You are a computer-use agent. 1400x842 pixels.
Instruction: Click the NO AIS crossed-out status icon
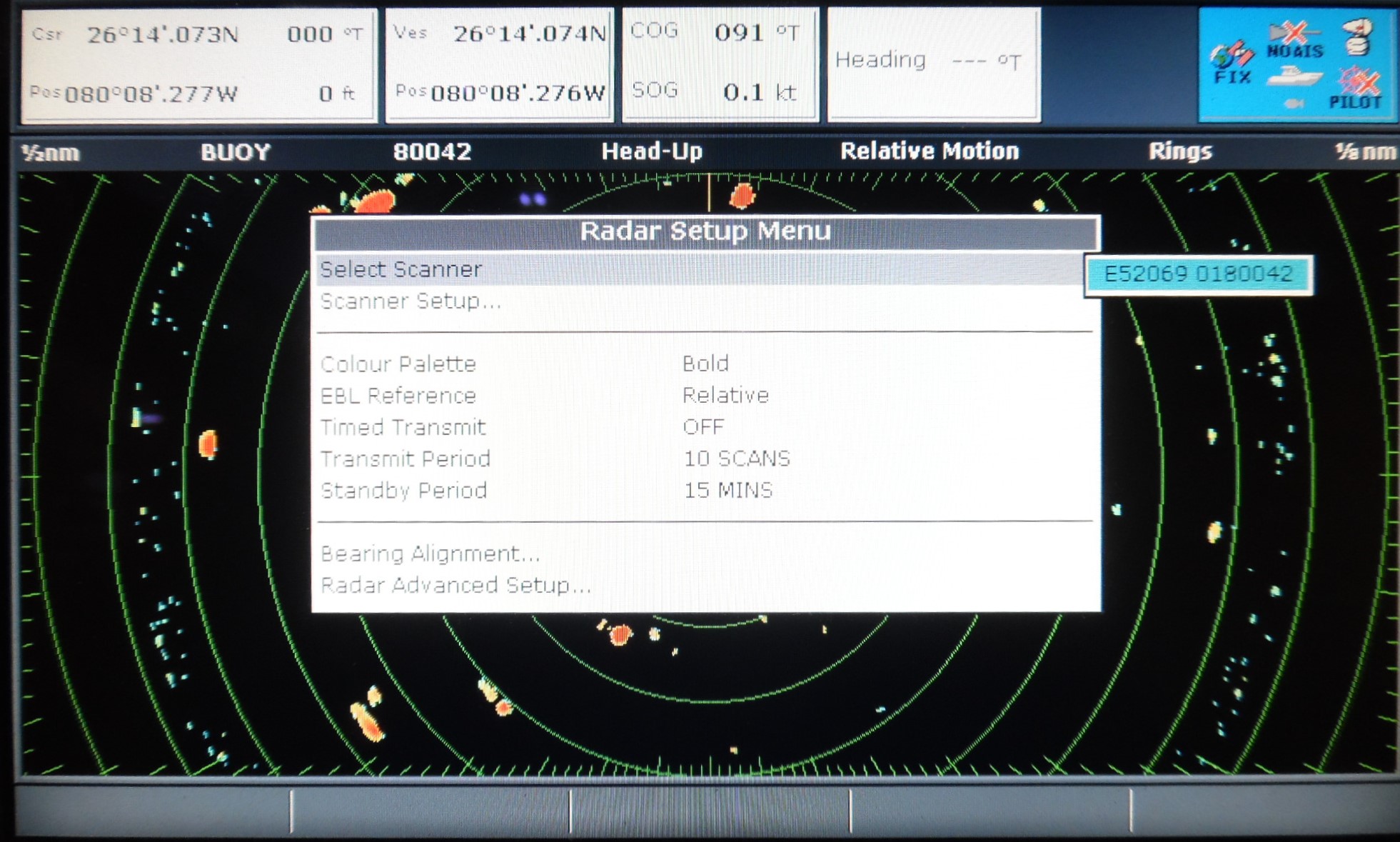(x=1295, y=39)
